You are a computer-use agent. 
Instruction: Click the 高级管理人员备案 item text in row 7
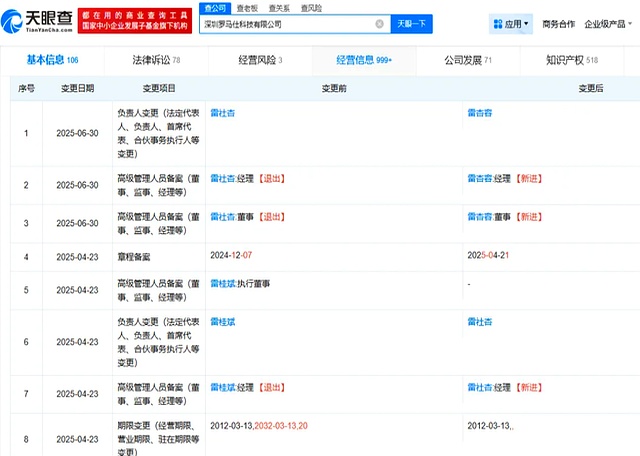pyautogui.click(x=158, y=394)
